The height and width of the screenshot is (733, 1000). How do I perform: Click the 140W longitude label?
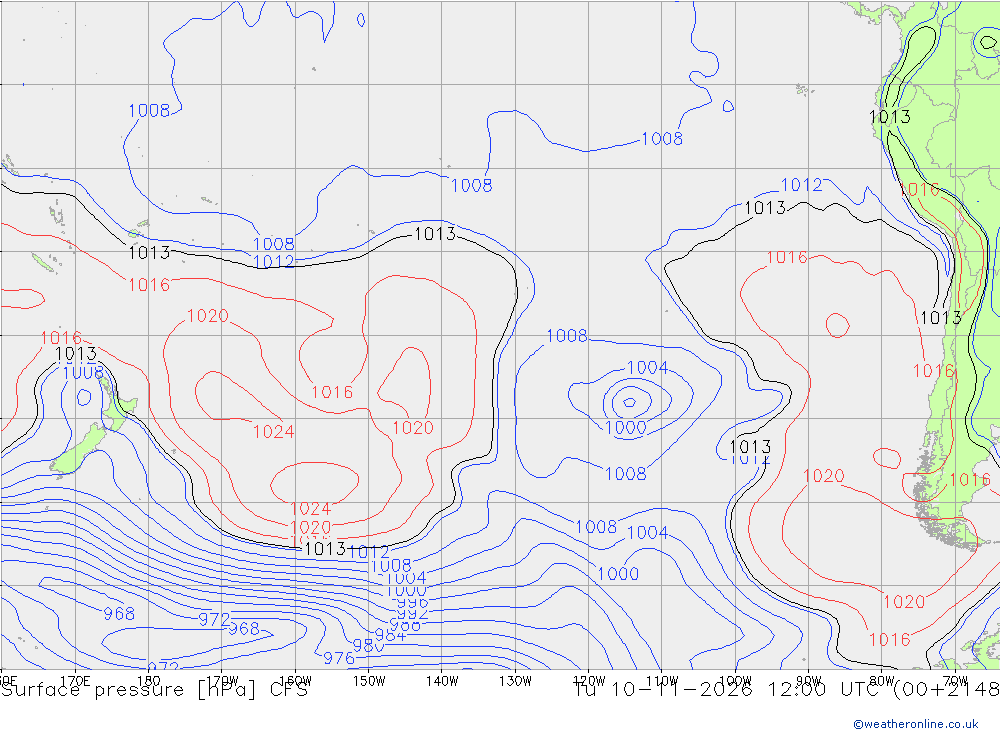(x=442, y=681)
